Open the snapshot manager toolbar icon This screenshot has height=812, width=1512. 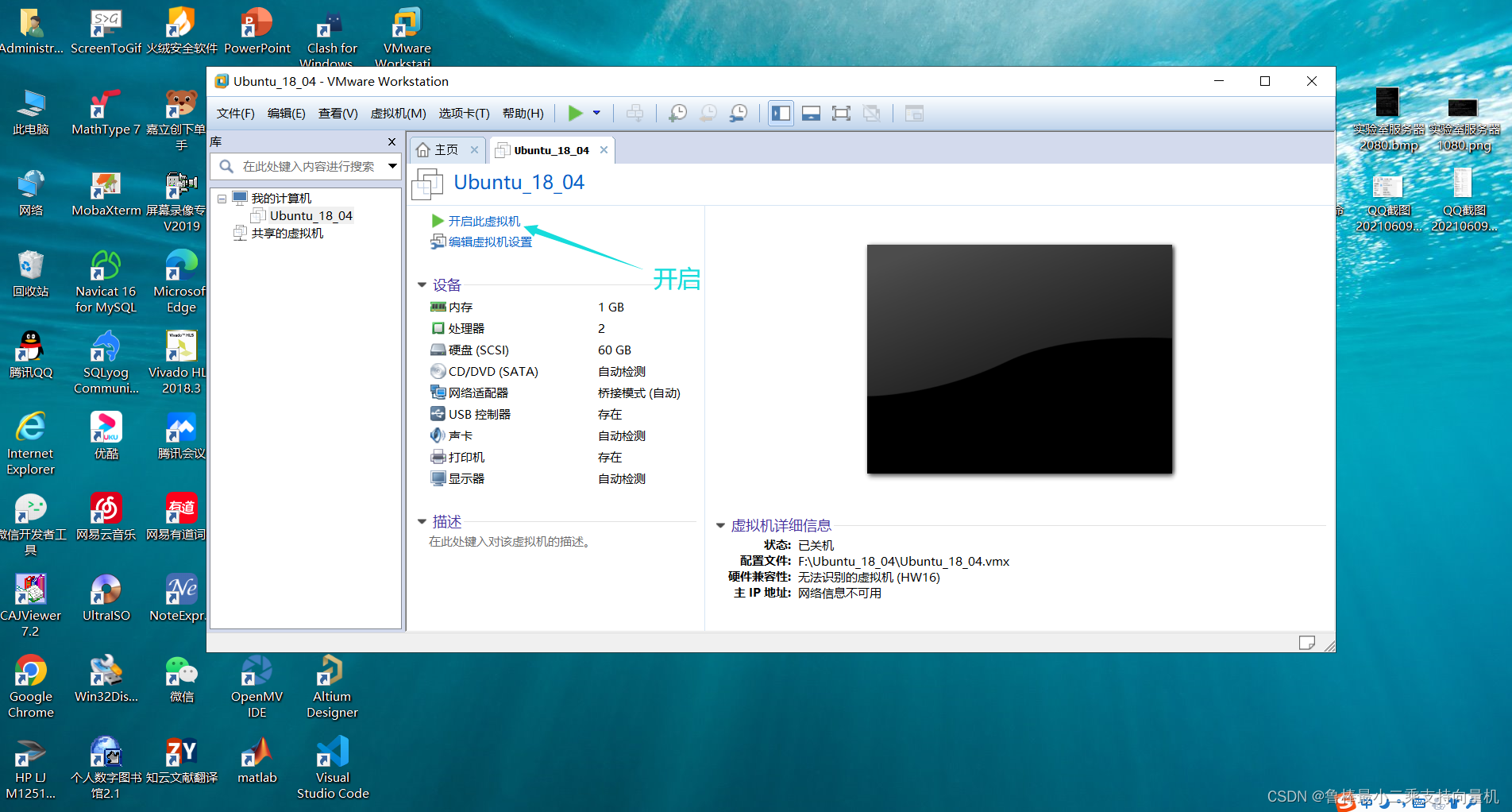pyautogui.click(x=739, y=114)
